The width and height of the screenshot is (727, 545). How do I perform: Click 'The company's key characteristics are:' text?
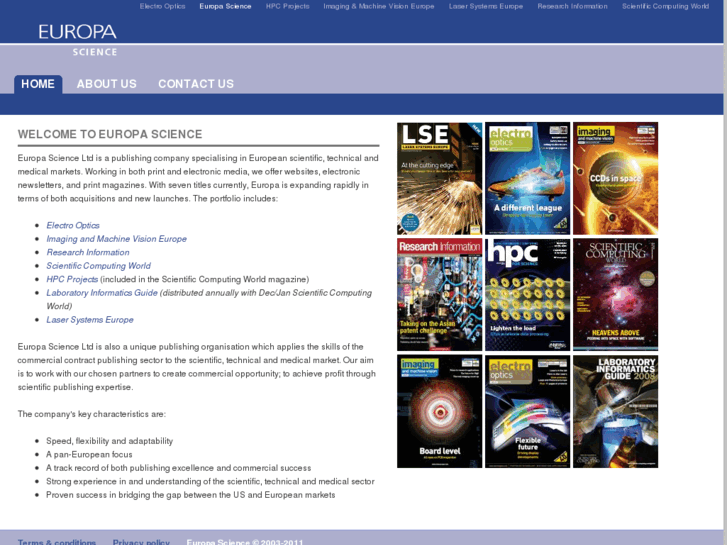(92, 414)
